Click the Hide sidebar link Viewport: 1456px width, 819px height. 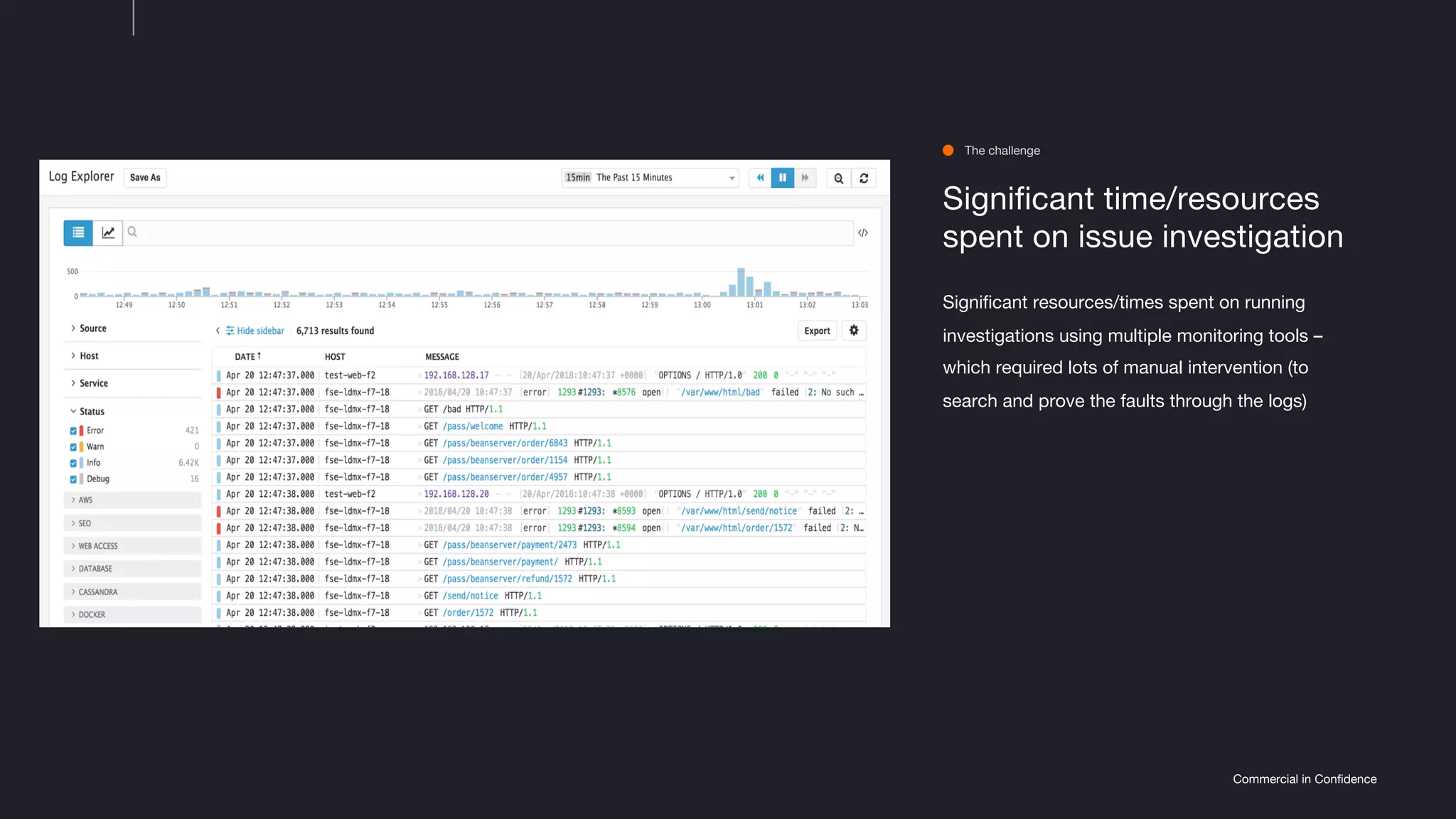[x=255, y=331]
